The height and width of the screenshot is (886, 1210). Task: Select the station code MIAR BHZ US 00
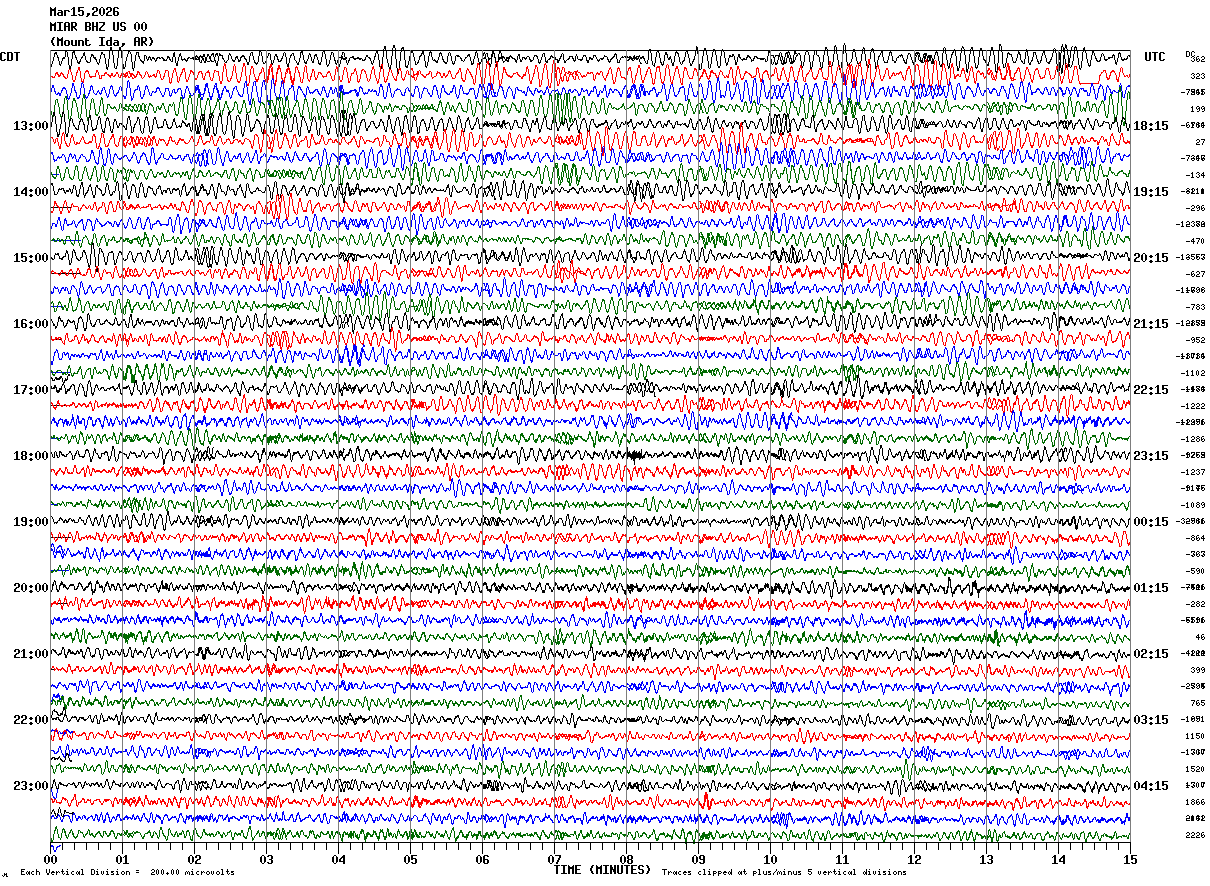(x=98, y=27)
